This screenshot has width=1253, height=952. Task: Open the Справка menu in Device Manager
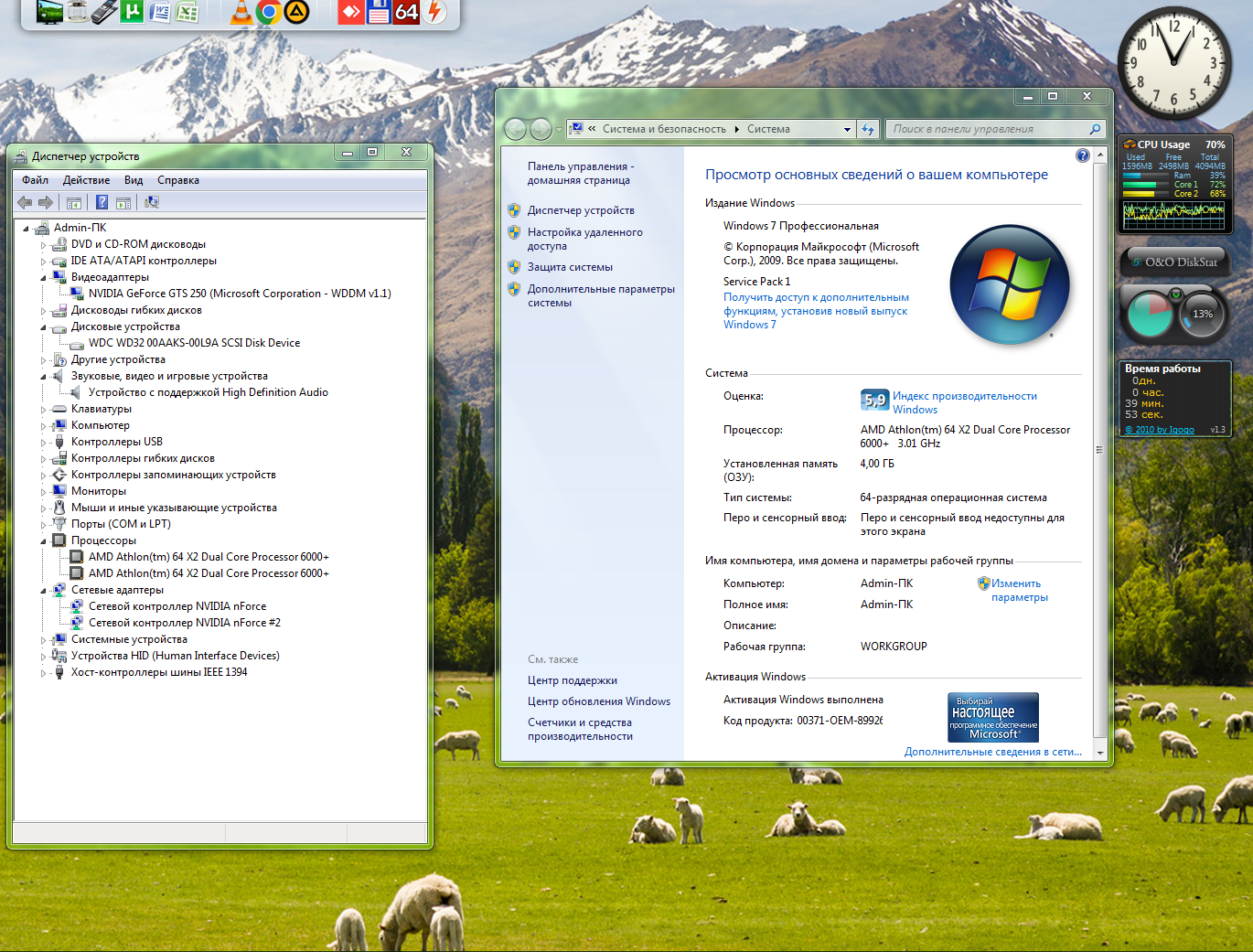tap(177, 180)
